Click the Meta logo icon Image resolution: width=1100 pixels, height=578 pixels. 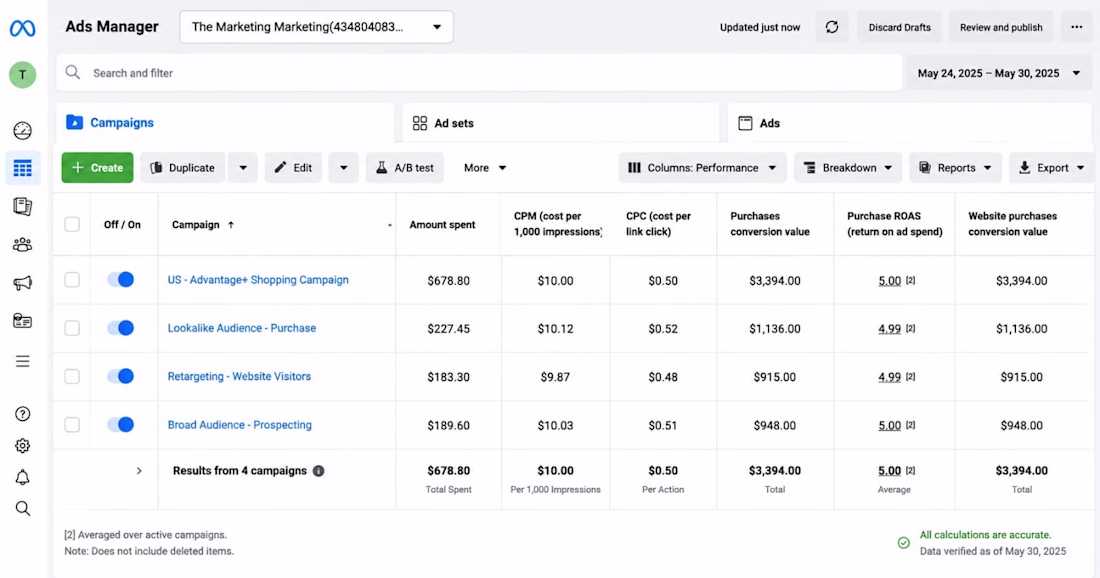point(22,28)
